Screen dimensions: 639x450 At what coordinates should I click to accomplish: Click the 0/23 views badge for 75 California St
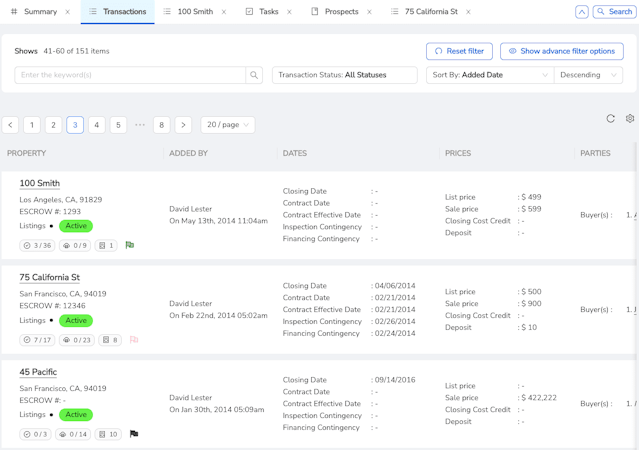coord(77,340)
